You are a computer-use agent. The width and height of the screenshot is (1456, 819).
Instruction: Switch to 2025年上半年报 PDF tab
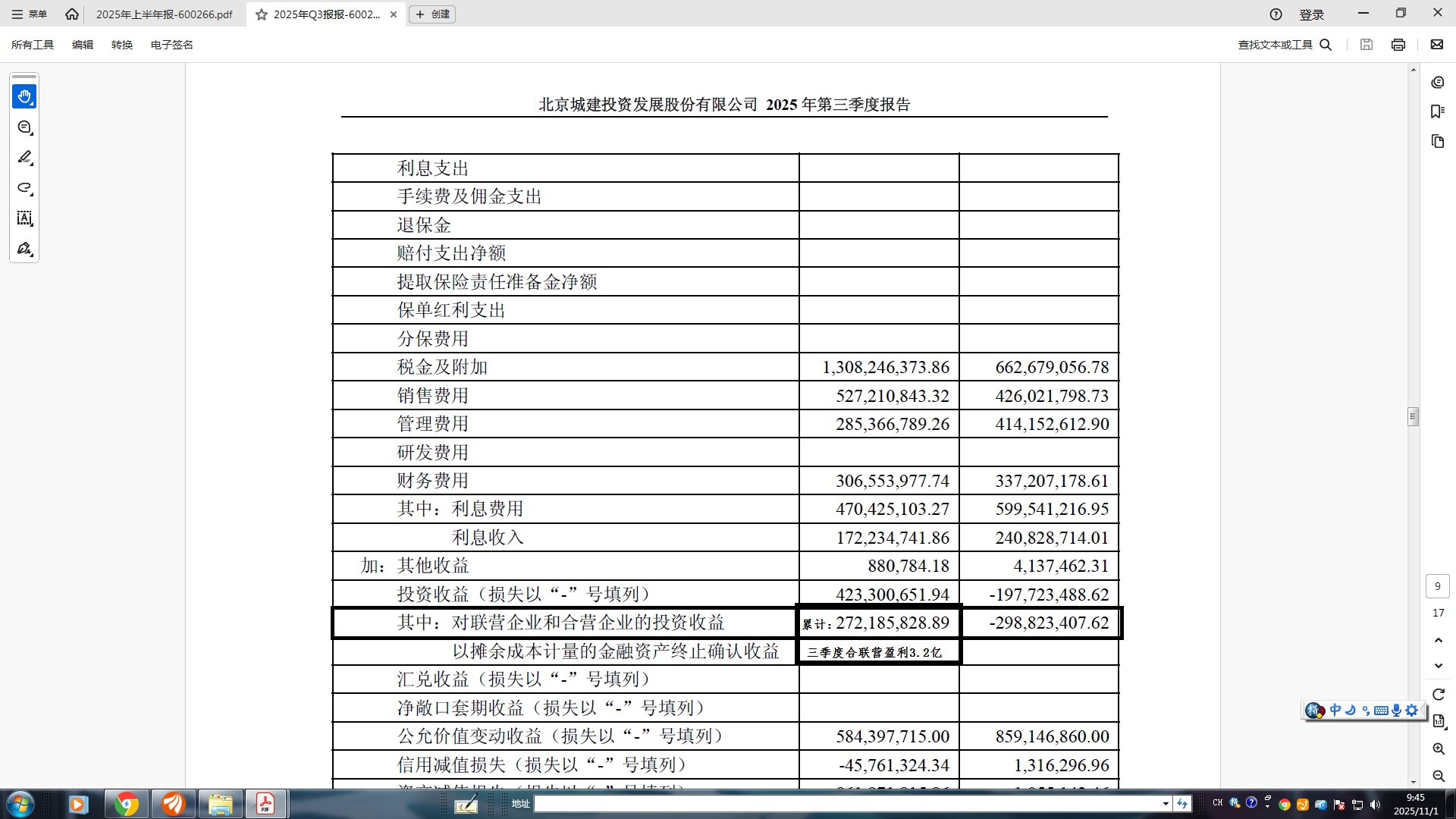164,14
